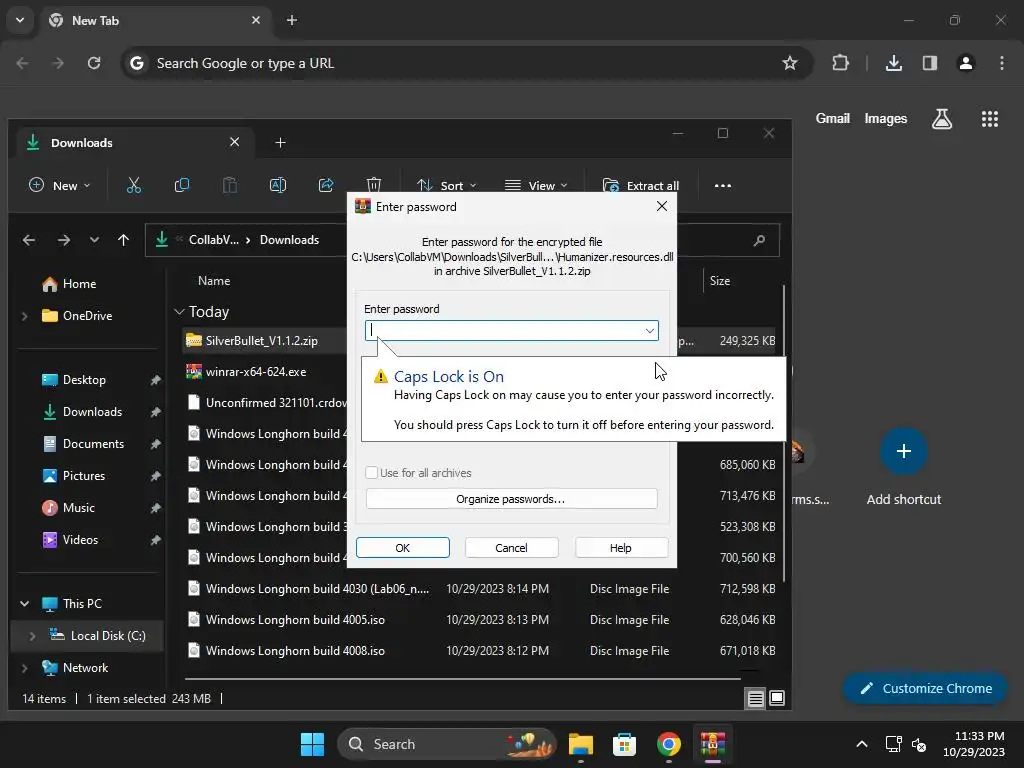1024x768 pixels.
Task: Click the search magnifier in Explorer search box
Action: click(759, 240)
